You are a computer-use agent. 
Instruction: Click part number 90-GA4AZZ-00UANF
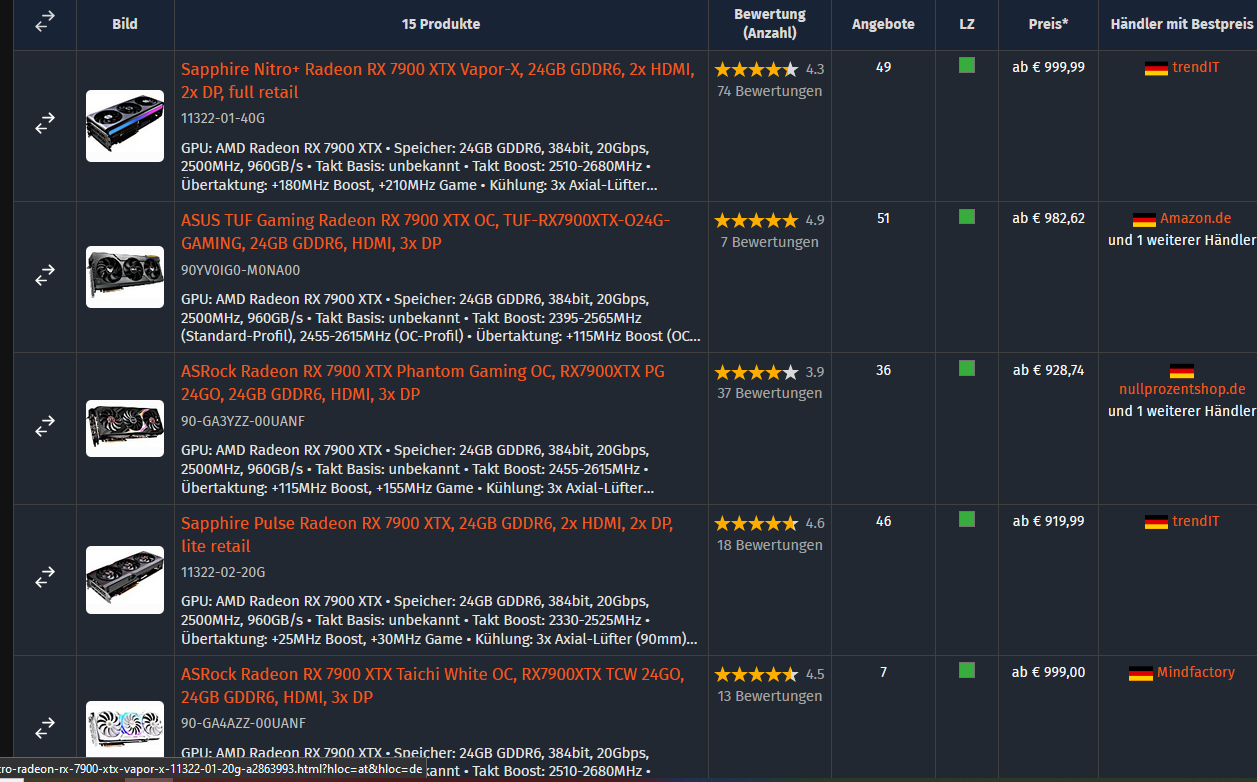pos(243,723)
